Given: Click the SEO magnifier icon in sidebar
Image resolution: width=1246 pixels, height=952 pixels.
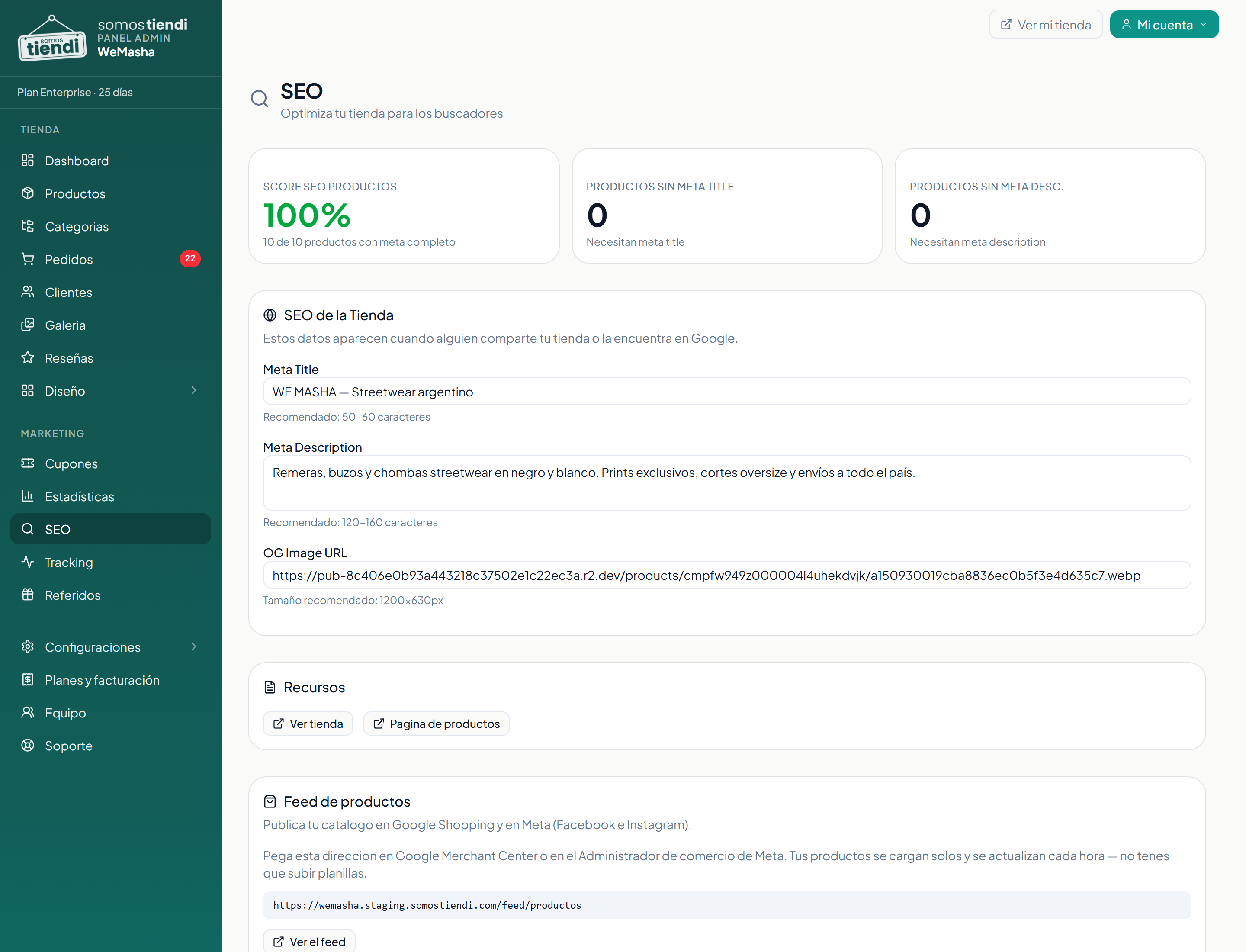Looking at the screenshot, I should click(x=28, y=529).
